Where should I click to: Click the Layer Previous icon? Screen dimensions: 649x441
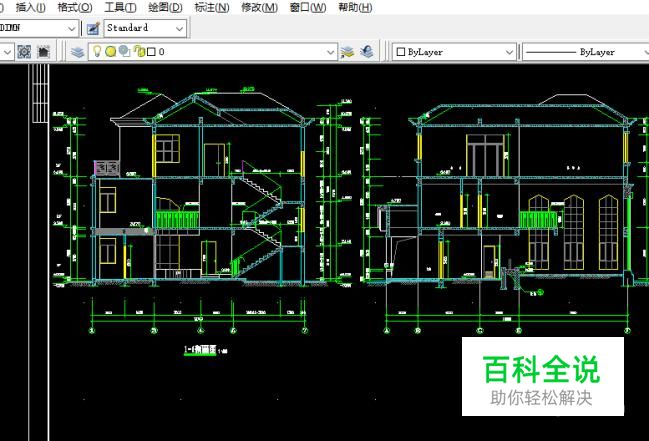[x=367, y=52]
